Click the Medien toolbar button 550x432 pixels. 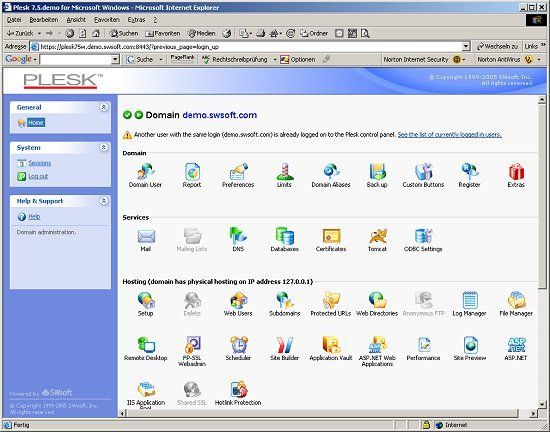202,33
